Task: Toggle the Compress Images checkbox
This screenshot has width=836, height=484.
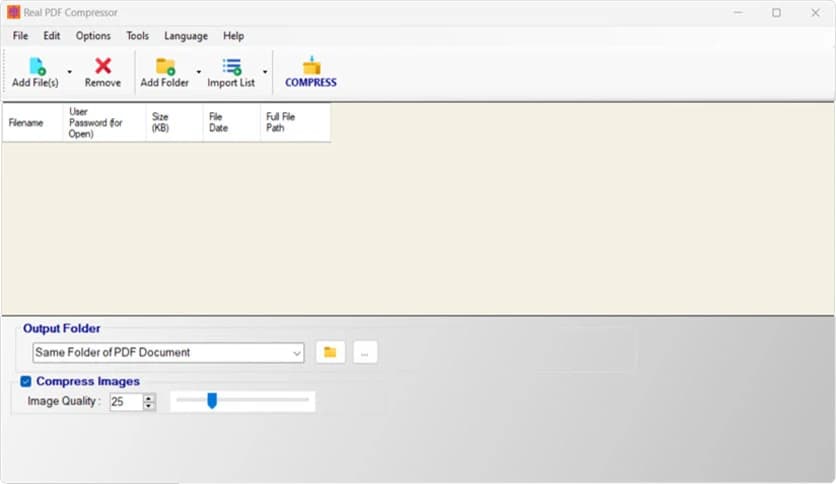Action: pos(26,381)
